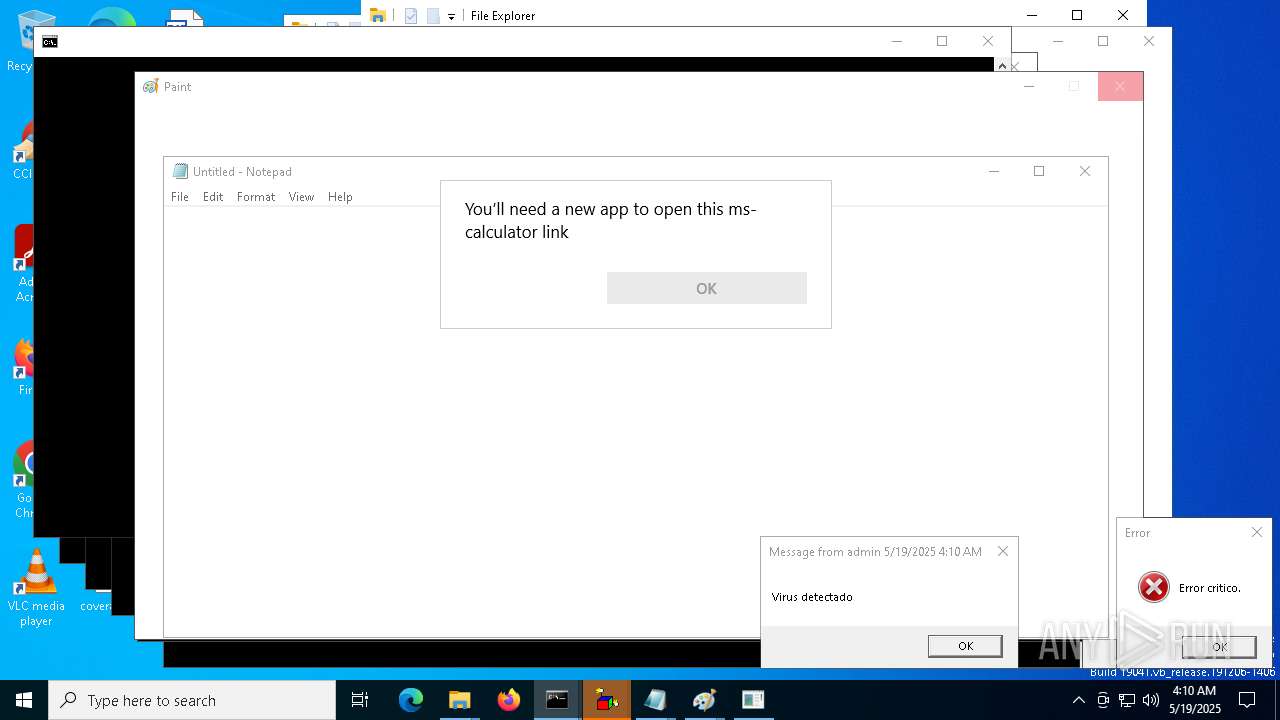
Task: Close the Command Prompt window
Action: coord(988,41)
